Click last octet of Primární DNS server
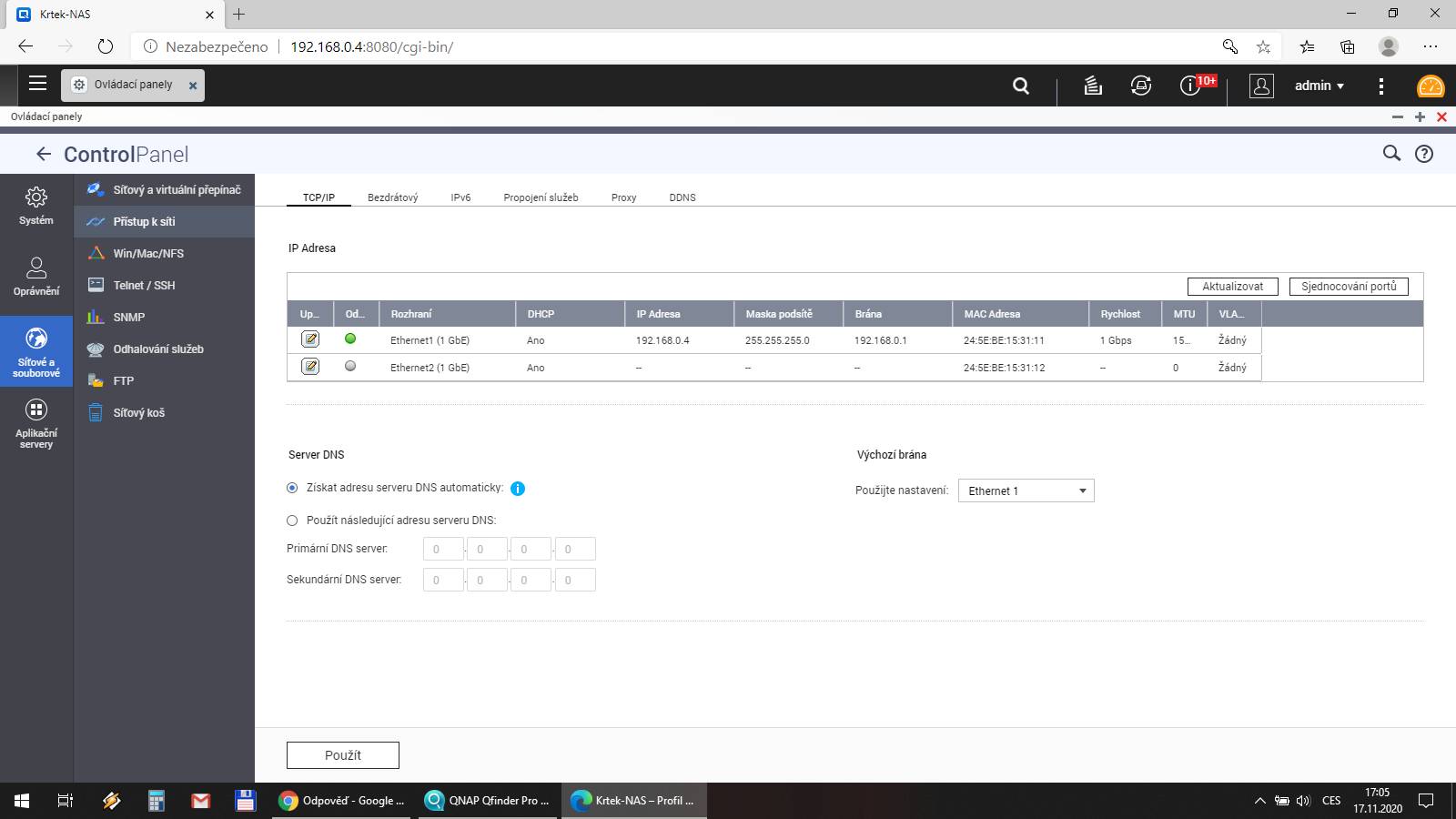 (575, 549)
